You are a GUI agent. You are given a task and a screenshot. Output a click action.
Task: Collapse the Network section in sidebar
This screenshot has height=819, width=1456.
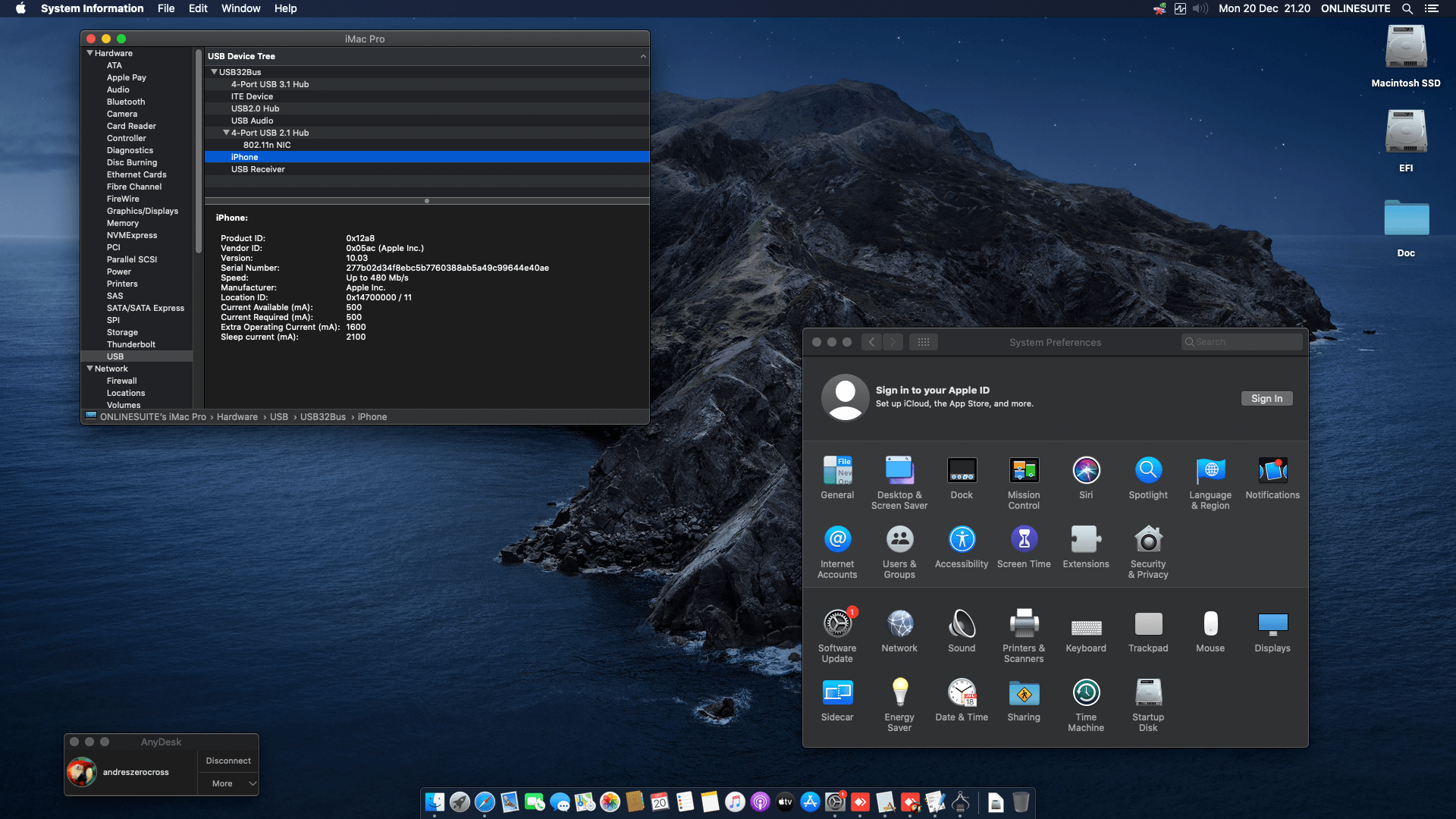pyautogui.click(x=90, y=369)
